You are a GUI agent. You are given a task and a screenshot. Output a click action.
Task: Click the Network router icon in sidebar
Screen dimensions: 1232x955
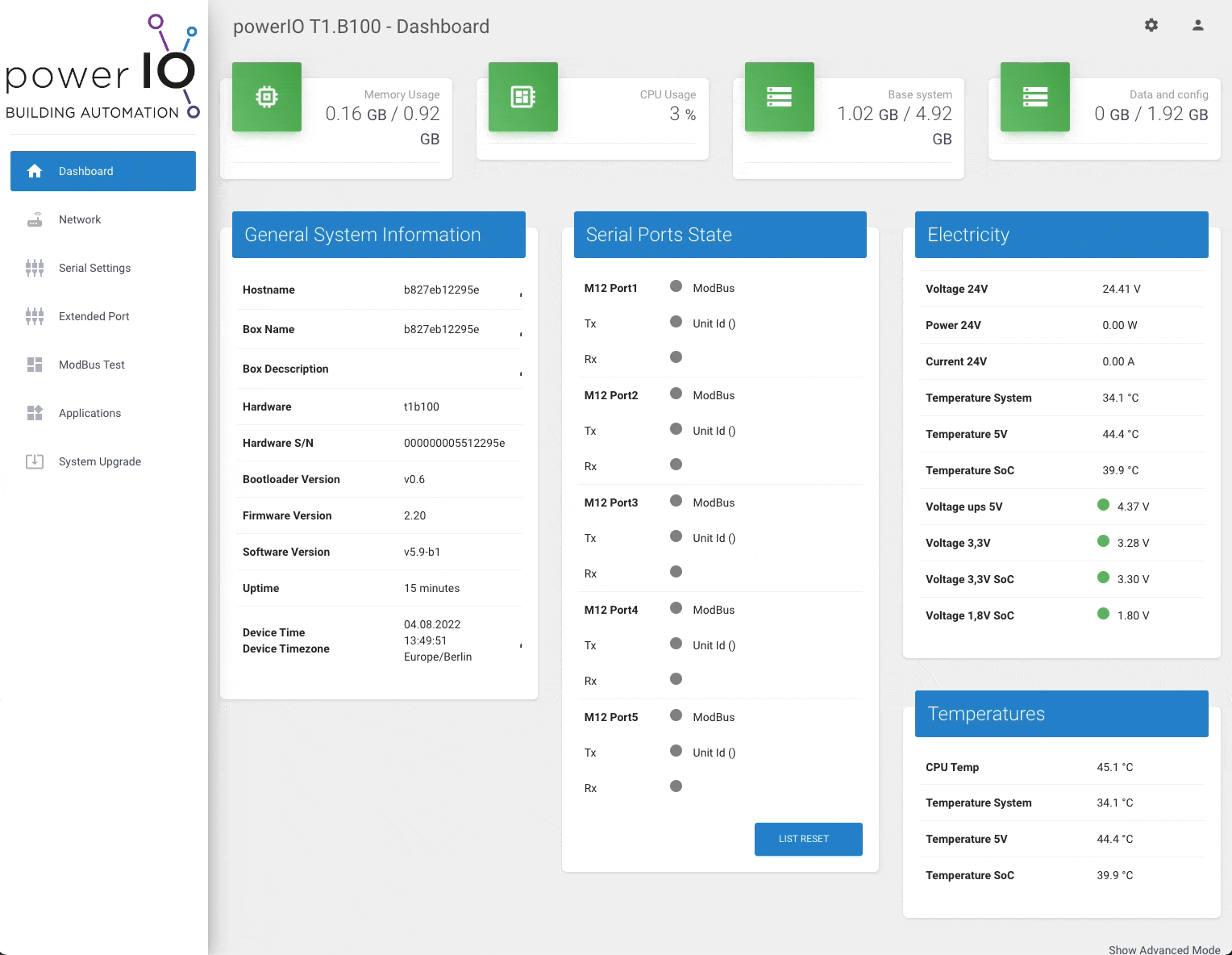tap(35, 219)
